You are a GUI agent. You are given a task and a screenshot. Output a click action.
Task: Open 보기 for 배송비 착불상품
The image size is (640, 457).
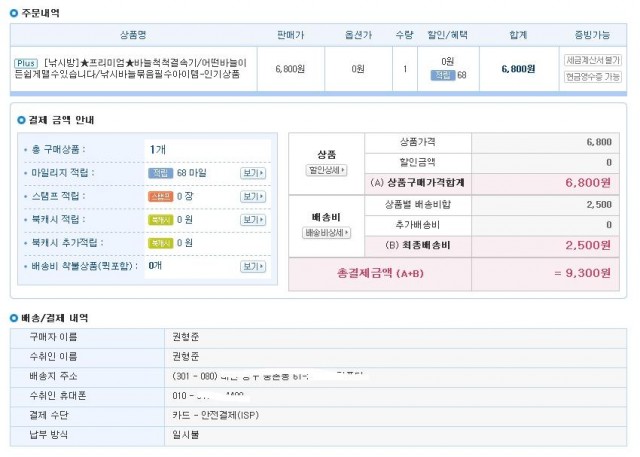[x=253, y=266]
